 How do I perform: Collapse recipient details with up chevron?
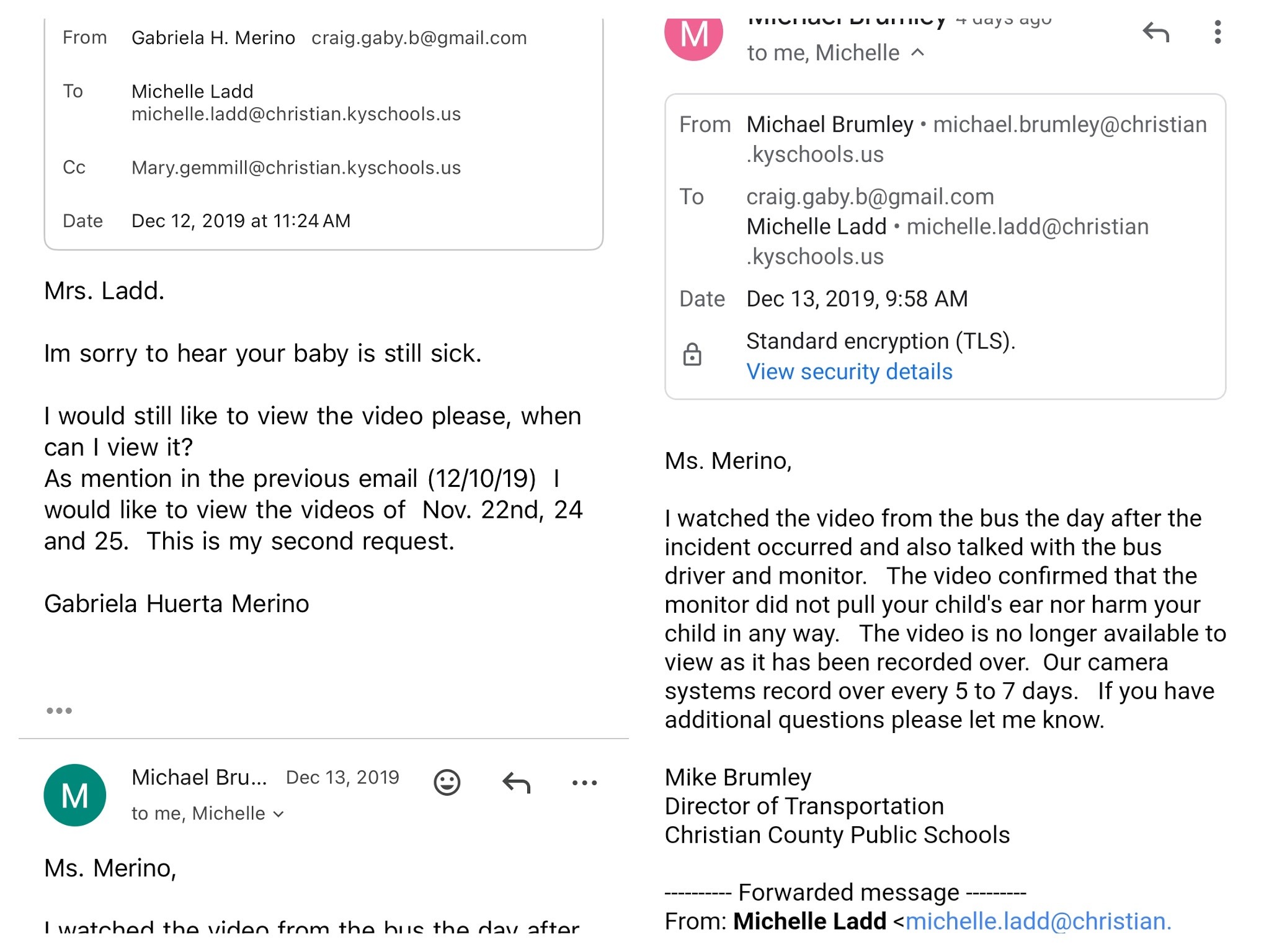[918, 53]
